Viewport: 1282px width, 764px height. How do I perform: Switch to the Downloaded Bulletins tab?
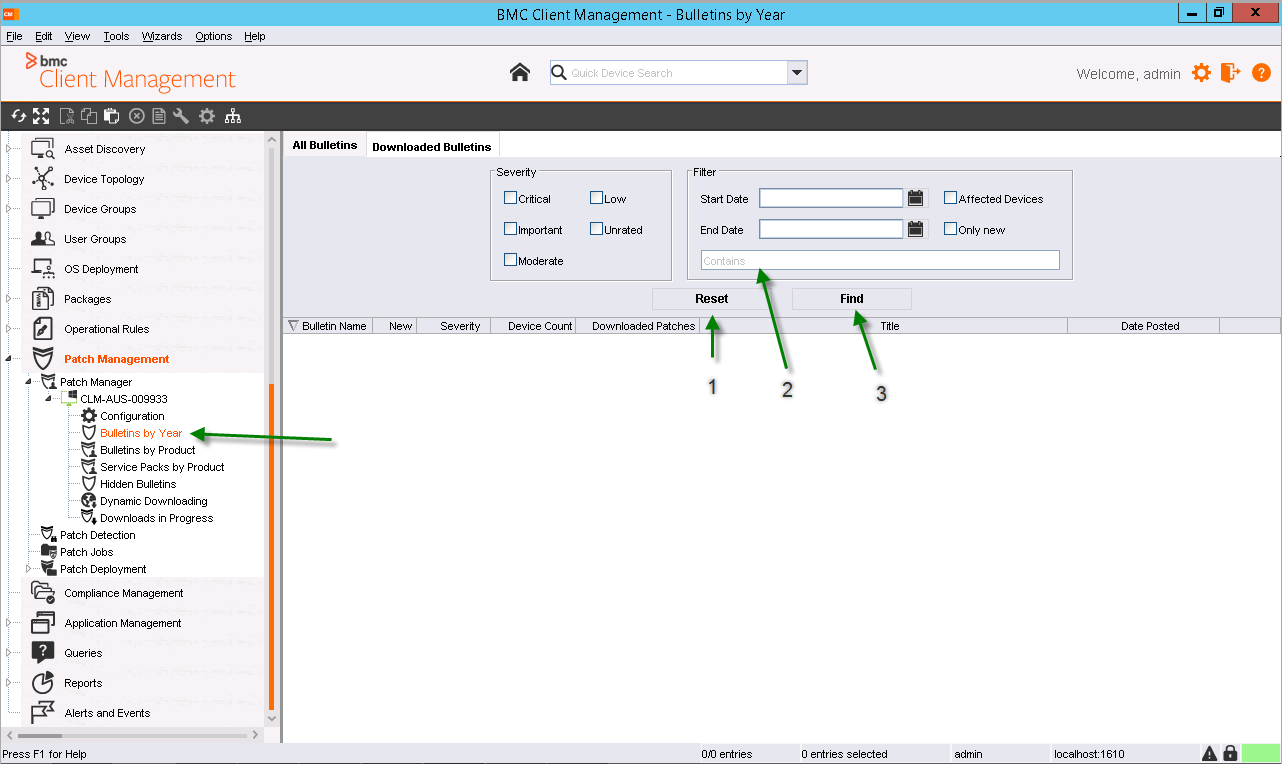pyautogui.click(x=431, y=146)
